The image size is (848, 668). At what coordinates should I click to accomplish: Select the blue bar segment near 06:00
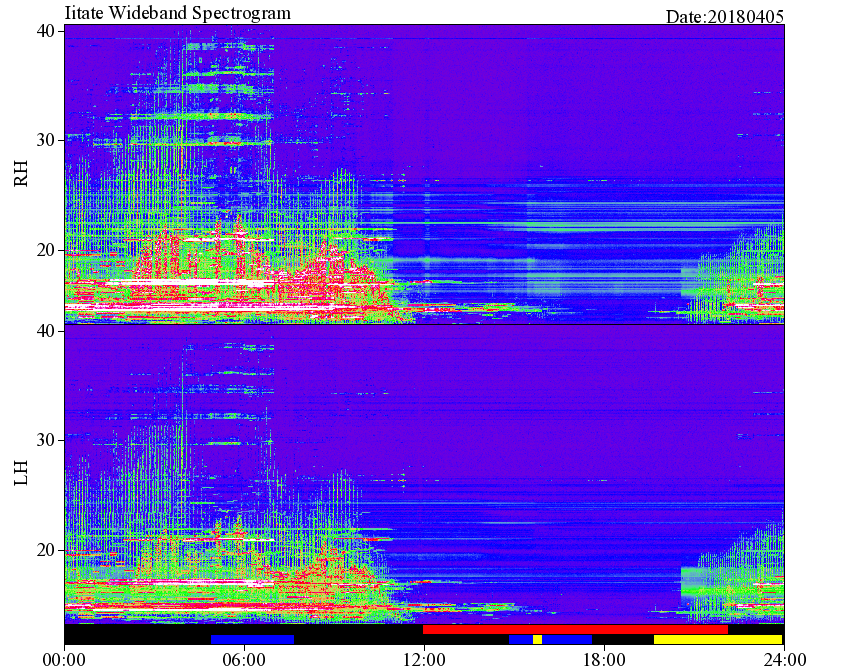[x=252, y=639]
